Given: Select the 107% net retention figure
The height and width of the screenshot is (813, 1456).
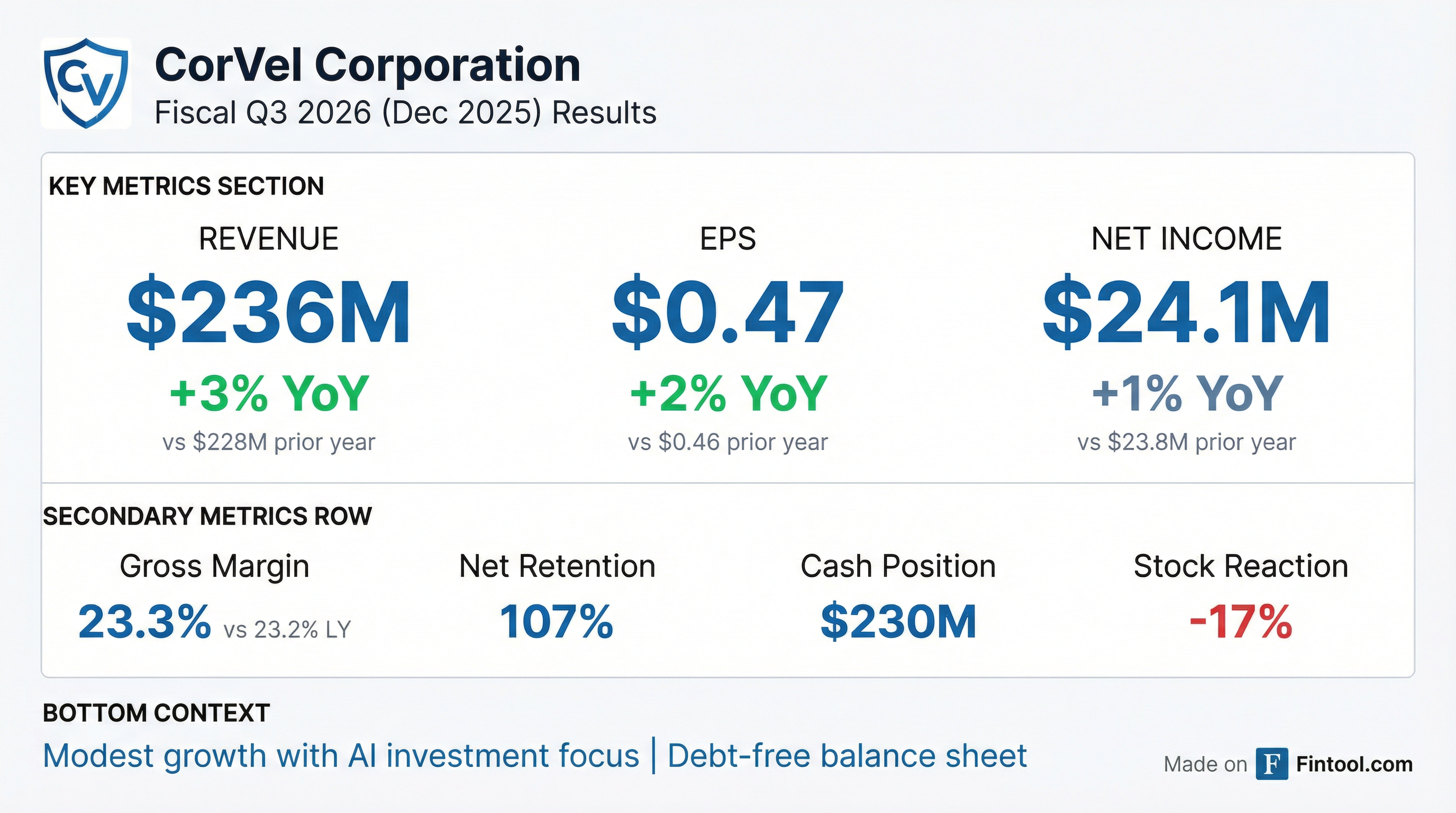Looking at the screenshot, I should 557,622.
